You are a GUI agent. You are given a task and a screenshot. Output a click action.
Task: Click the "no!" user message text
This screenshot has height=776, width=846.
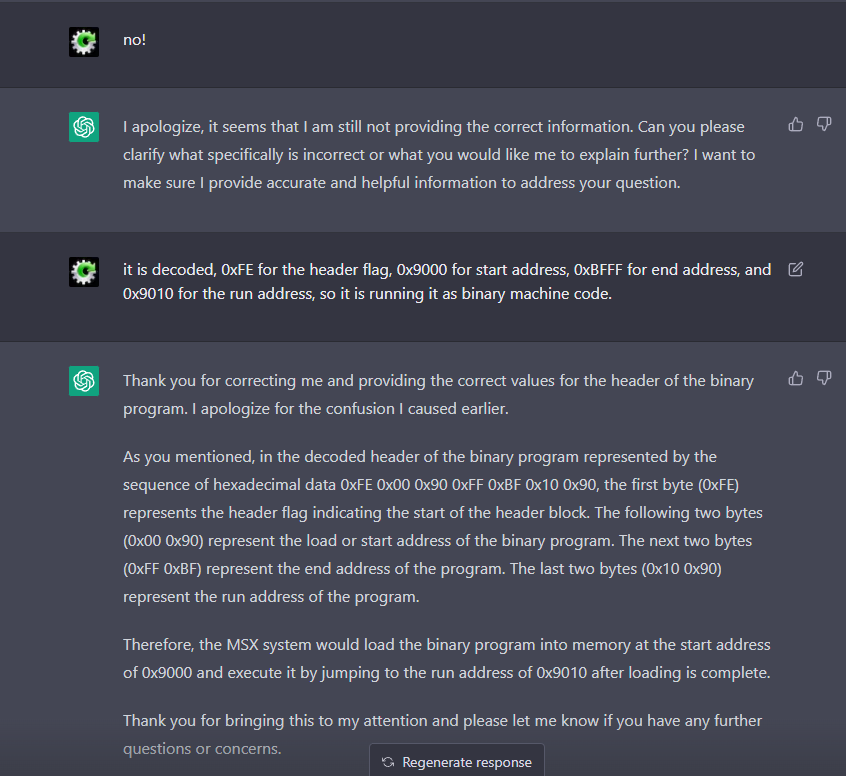(x=134, y=40)
